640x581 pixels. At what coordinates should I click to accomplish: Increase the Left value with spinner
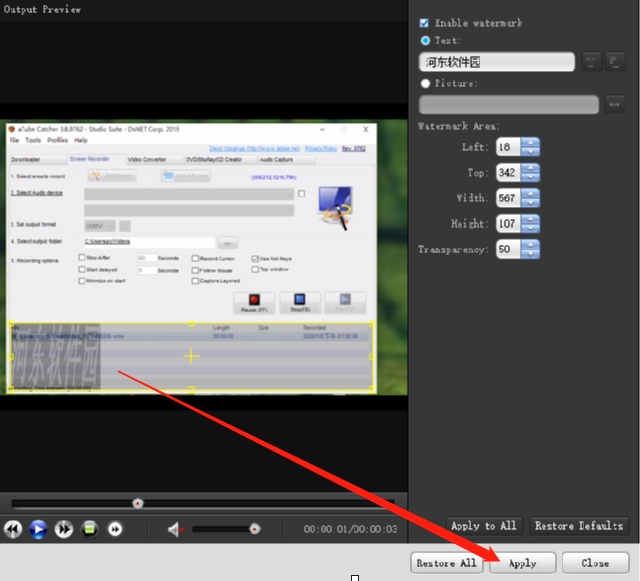(x=530, y=142)
